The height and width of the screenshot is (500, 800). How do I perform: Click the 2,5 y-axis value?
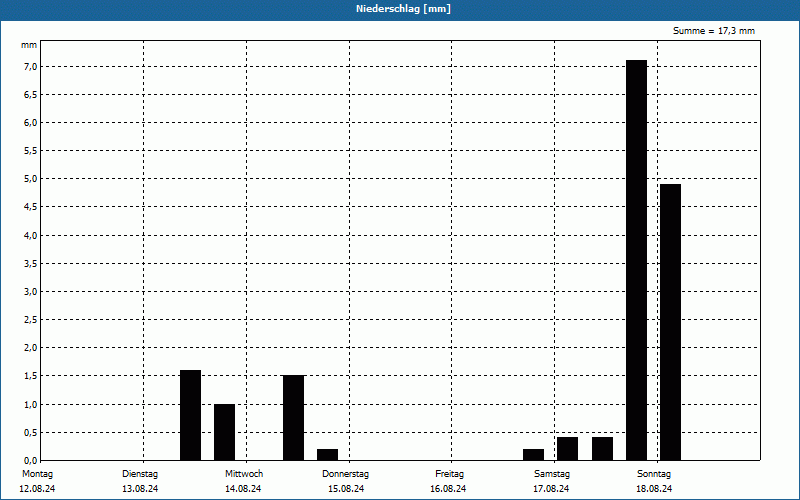30,319
